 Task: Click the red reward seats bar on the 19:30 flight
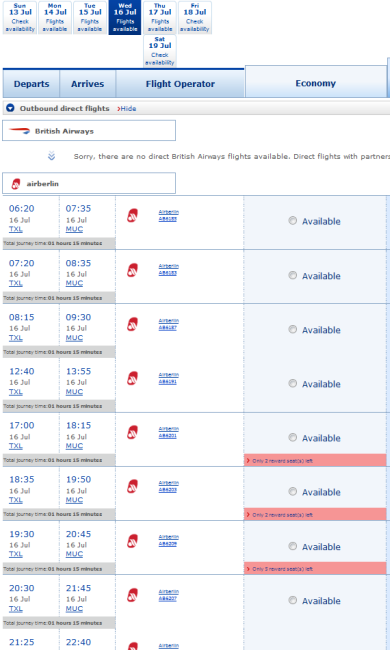(315, 568)
